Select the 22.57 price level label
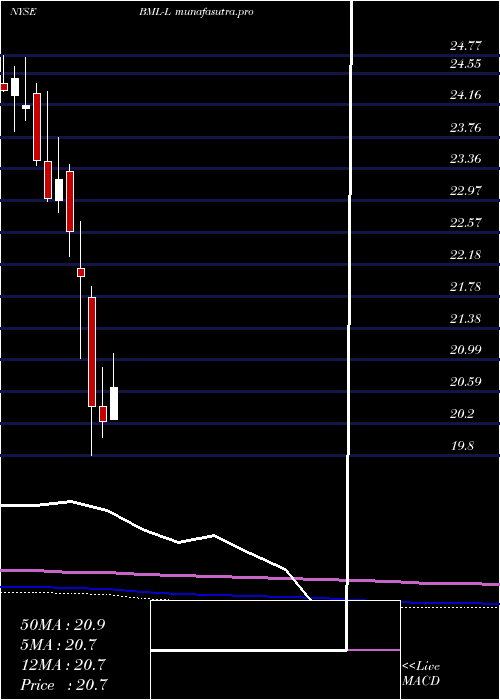This screenshot has width=500, height=700. [465, 222]
